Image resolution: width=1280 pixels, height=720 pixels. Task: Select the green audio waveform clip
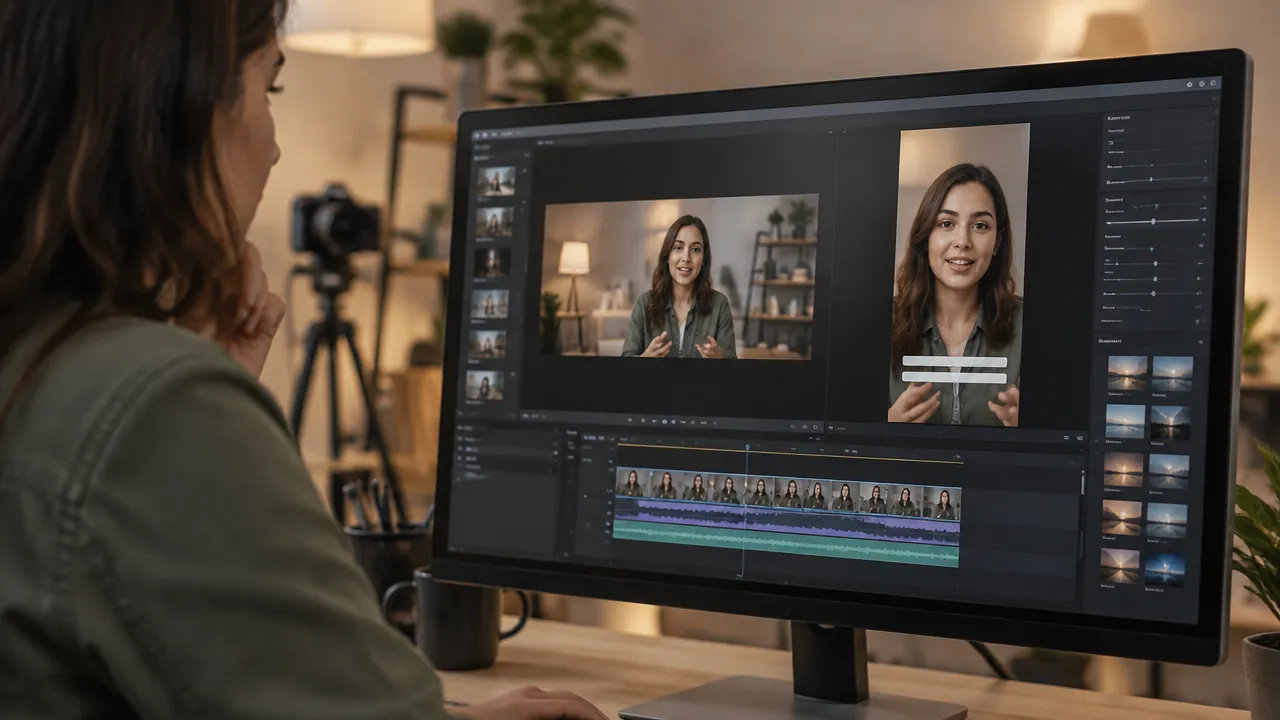786,543
